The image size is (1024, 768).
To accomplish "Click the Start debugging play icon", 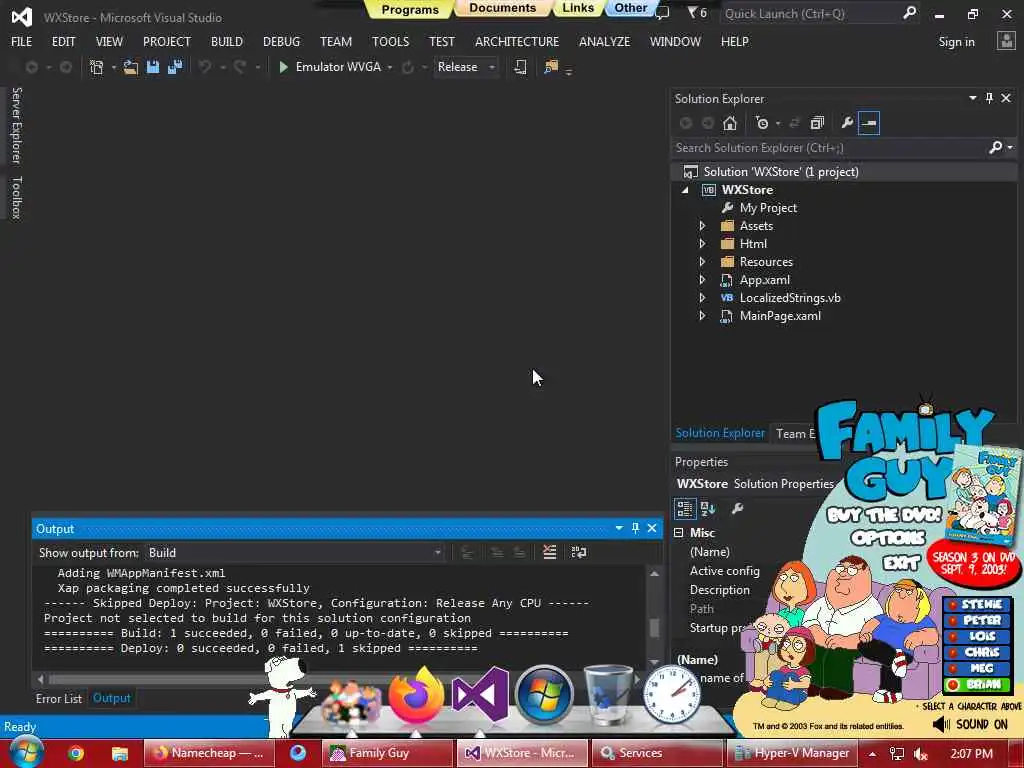I will coord(283,67).
